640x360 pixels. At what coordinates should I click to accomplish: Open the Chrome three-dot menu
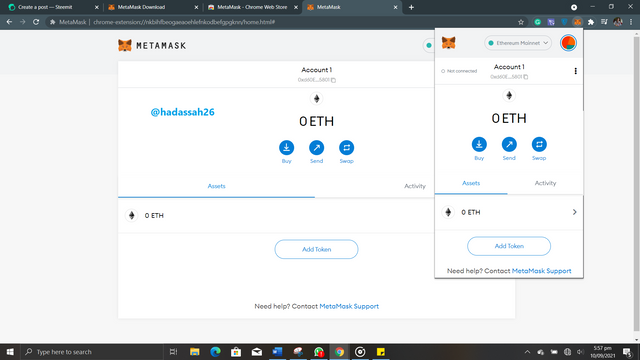631,22
